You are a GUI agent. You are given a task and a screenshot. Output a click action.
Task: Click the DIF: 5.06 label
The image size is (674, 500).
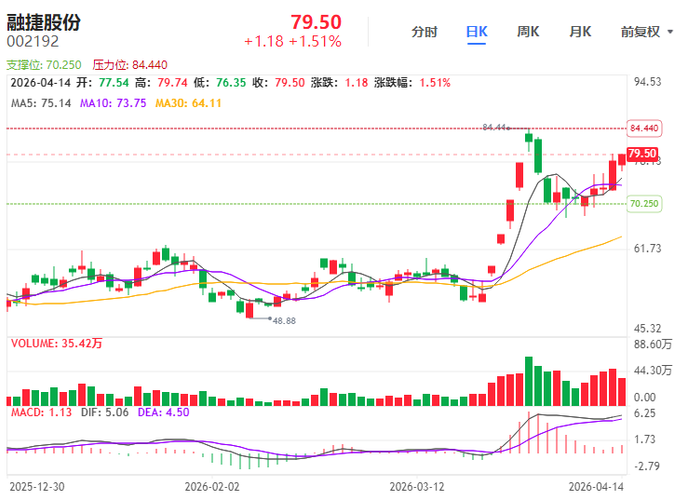(105, 412)
